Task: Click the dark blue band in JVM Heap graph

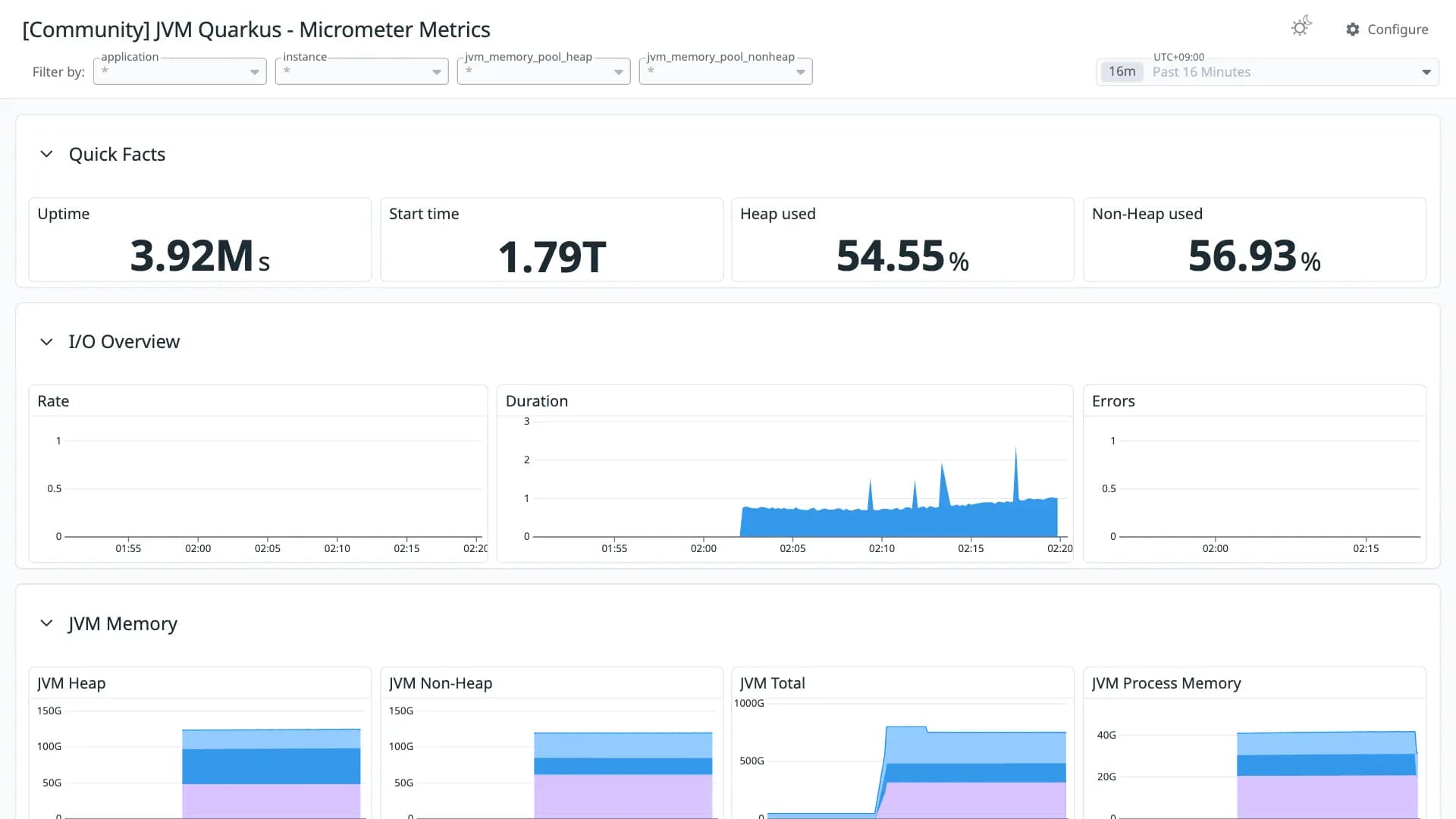Action: (271, 766)
